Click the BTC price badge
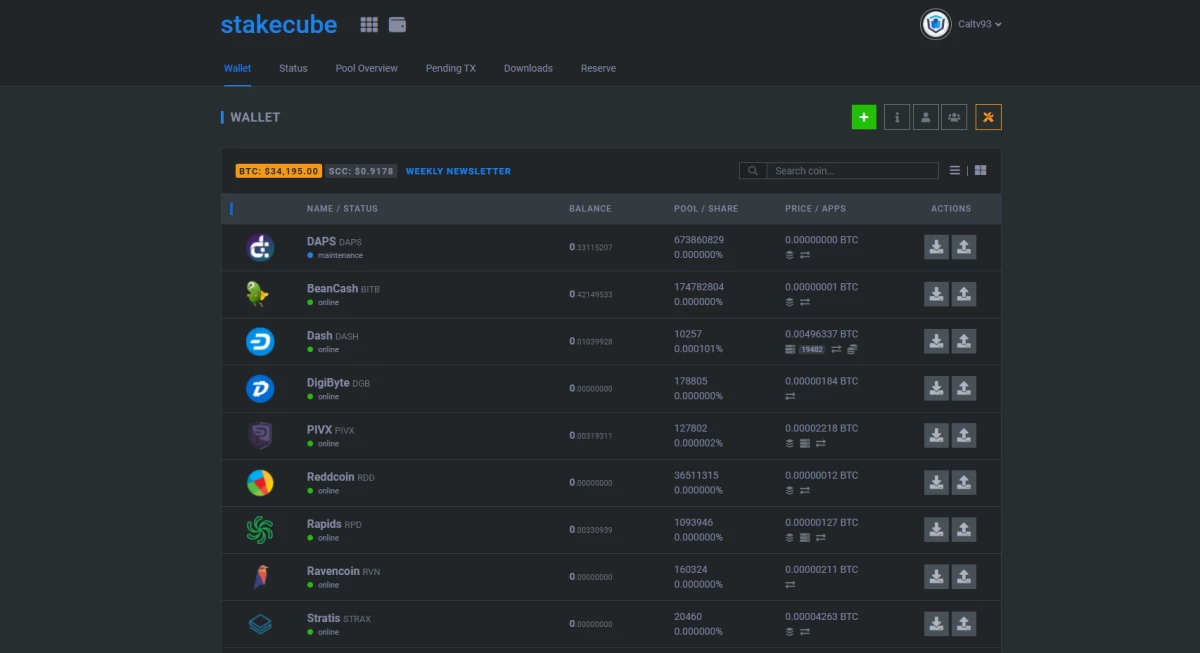Screen dimensions: 1200x653 [279, 171]
